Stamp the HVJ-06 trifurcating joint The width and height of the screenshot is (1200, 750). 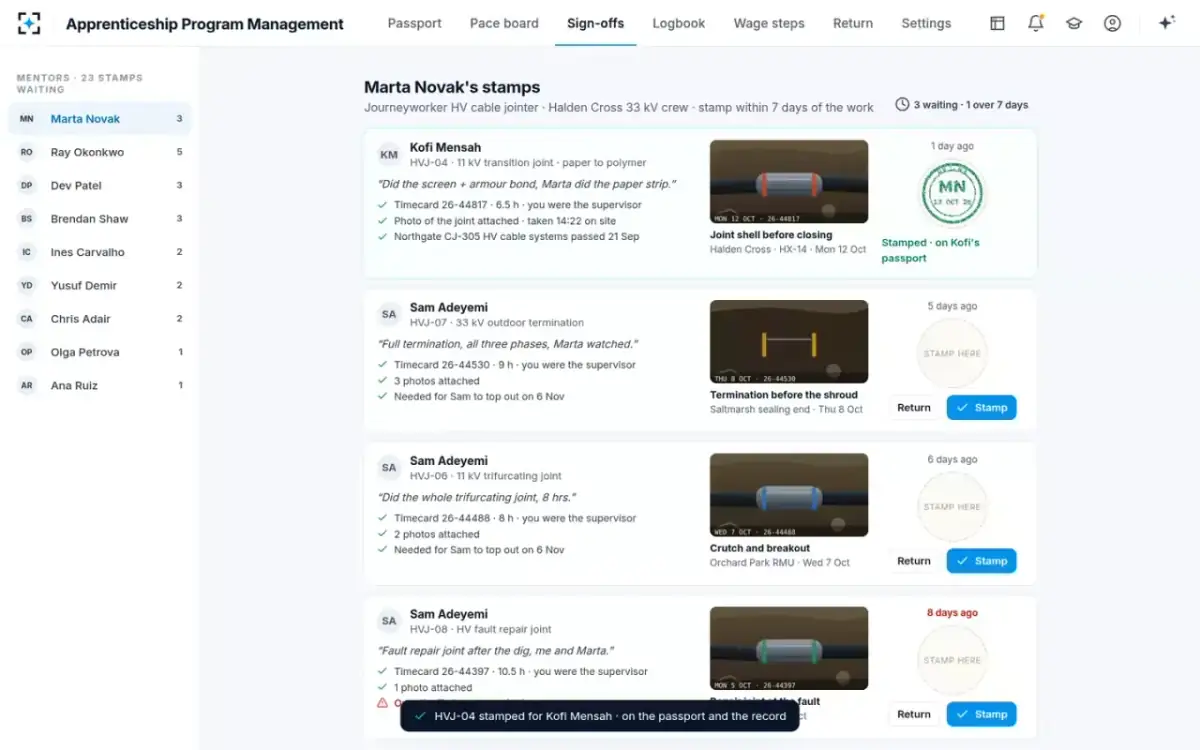tap(982, 561)
